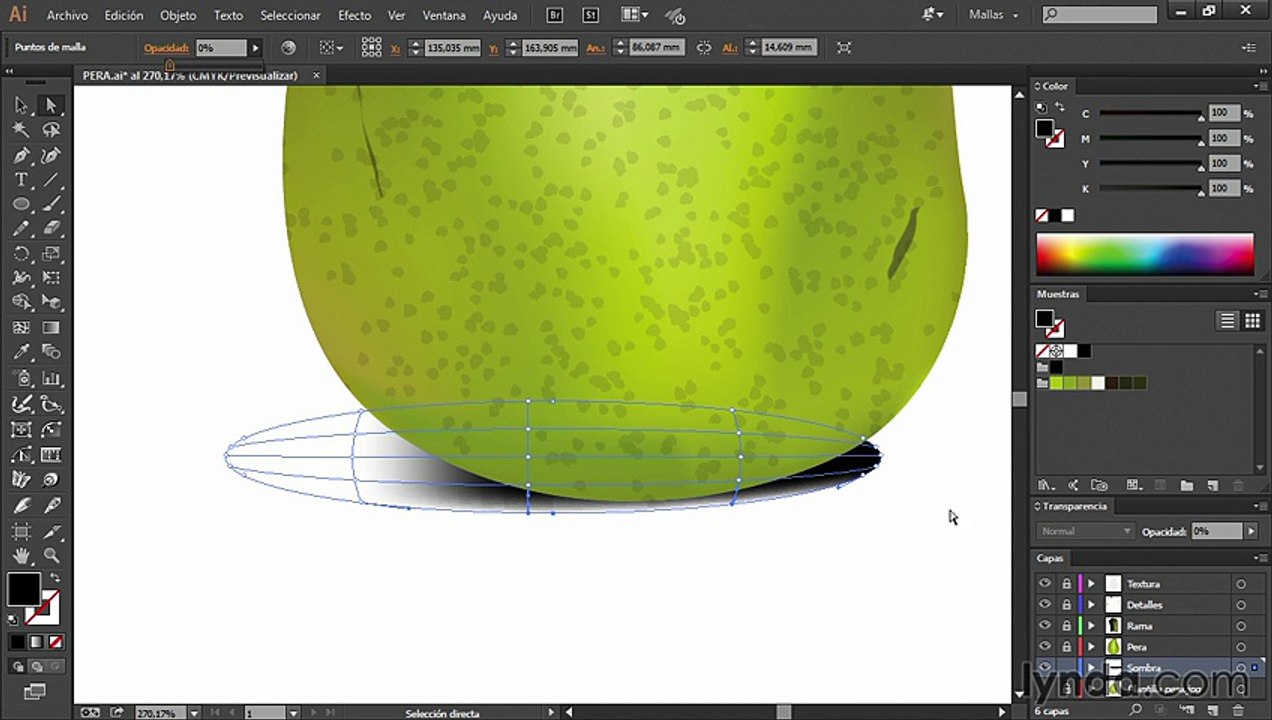Select the Scale tool
The image size is (1272, 720).
coord(50,254)
